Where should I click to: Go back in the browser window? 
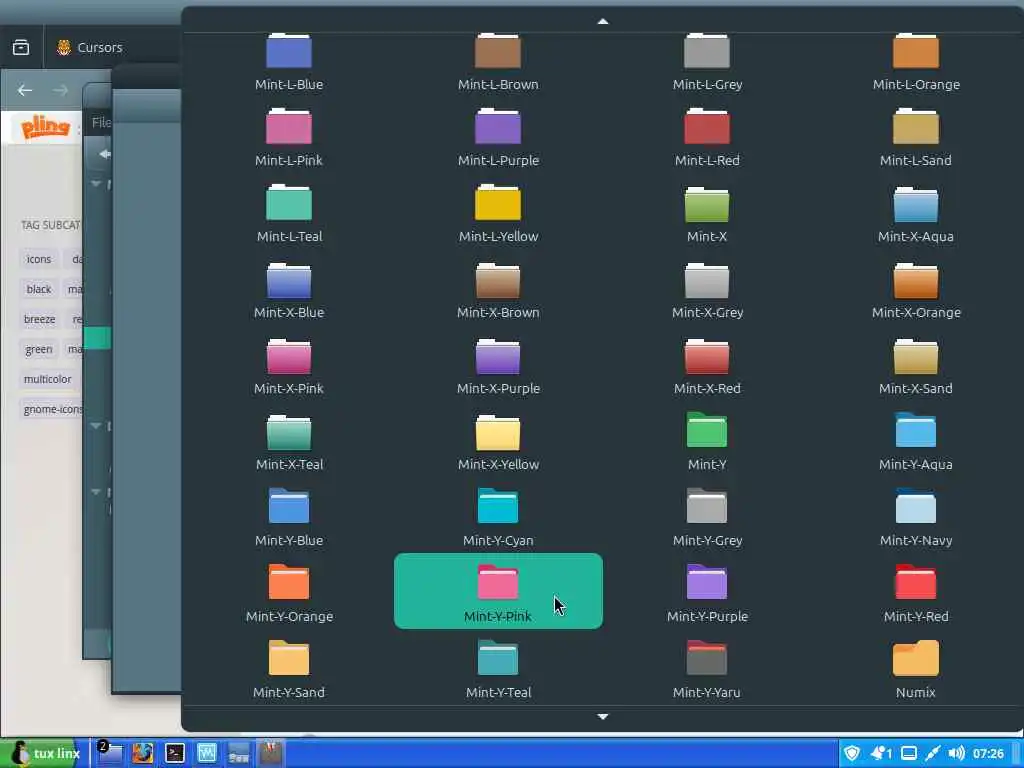[x=25, y=90]
